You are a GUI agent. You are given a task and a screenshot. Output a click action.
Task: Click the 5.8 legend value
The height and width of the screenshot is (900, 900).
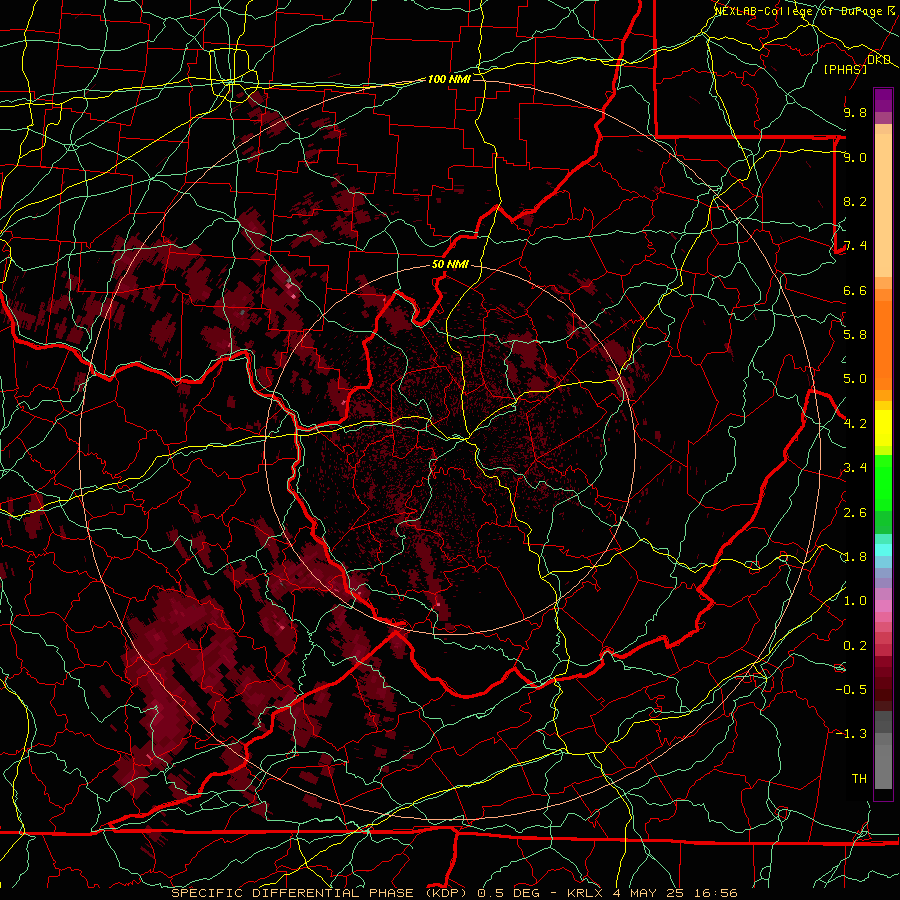click(x=855, y=335)
